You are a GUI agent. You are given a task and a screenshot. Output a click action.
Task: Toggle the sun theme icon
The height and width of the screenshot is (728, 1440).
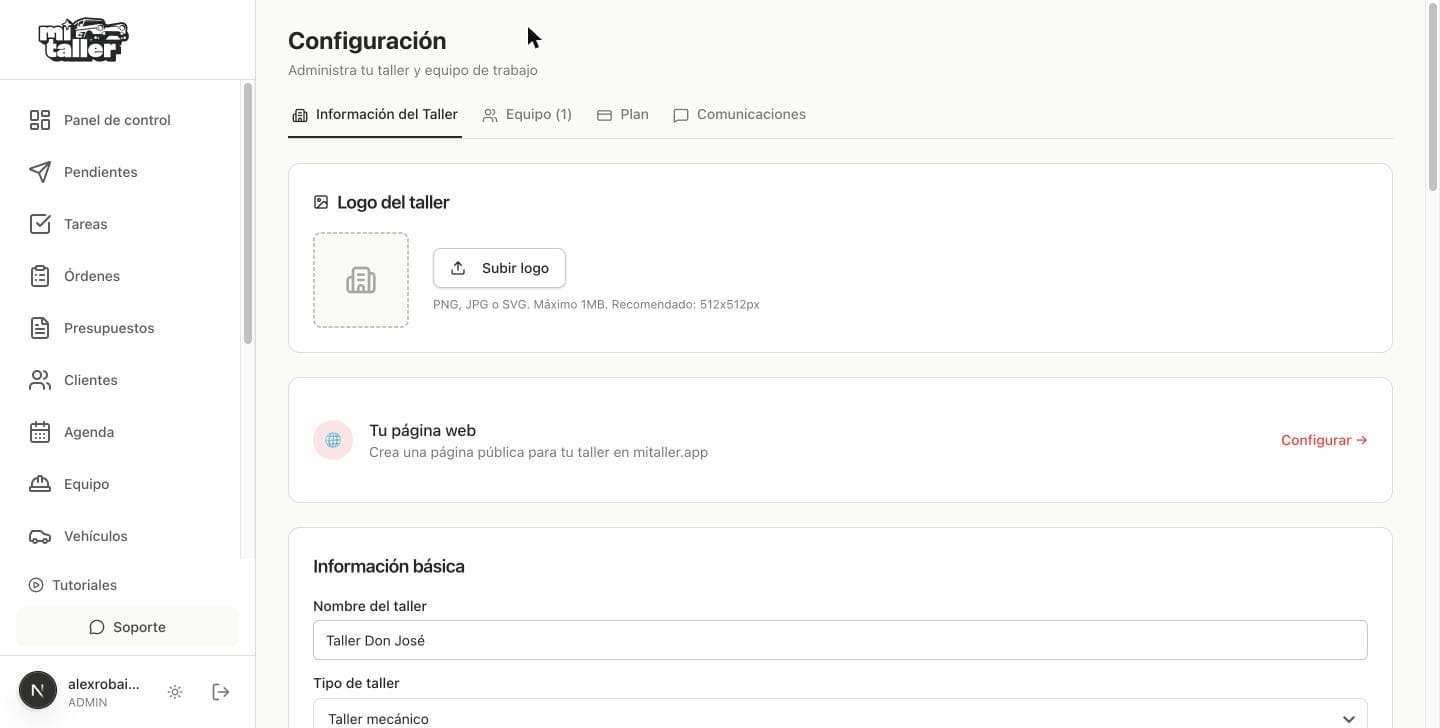tap(175, 692)
